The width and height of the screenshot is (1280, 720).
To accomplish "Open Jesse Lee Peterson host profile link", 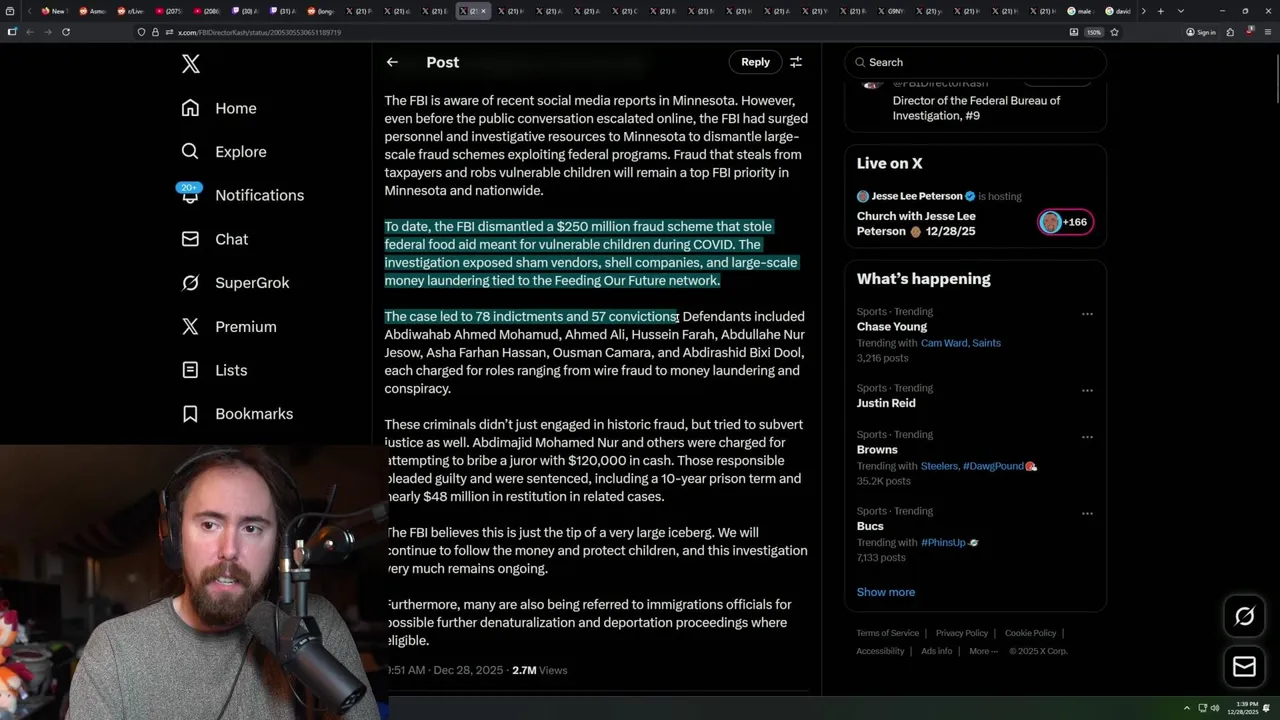I will click(x=916, y=196).
